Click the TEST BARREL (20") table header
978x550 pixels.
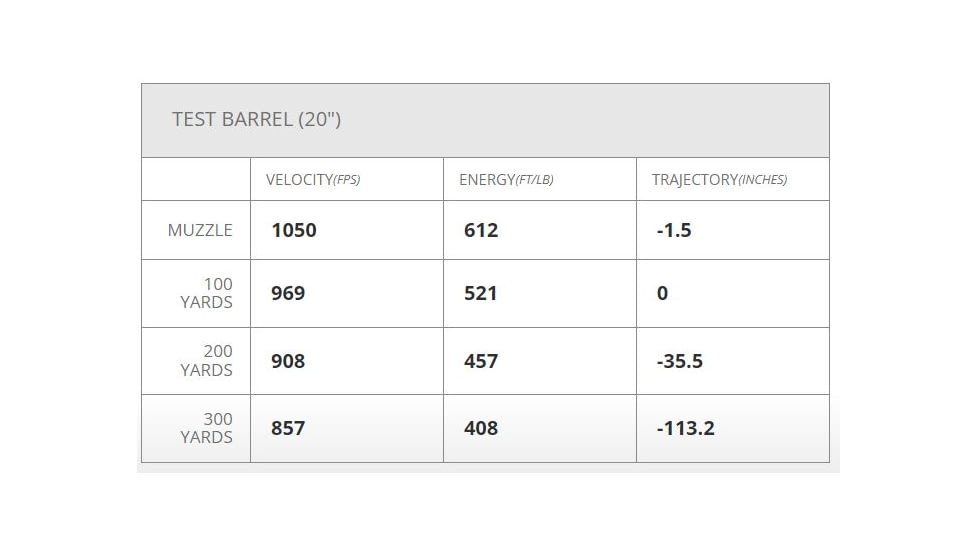pos(256,119)
